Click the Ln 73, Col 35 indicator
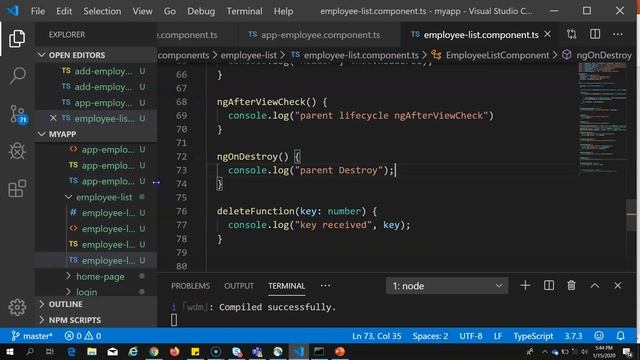 pyautogui.click(x=376, y=336)
